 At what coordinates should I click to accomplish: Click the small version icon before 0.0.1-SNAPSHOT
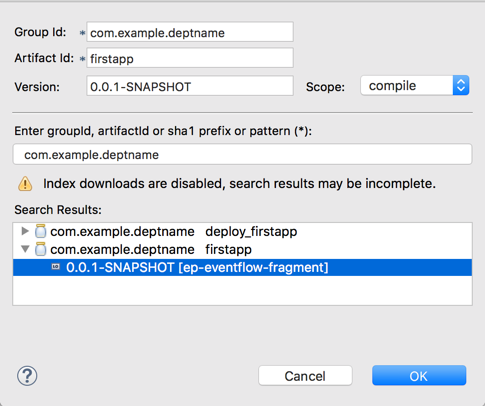click(x=56, y=267)
